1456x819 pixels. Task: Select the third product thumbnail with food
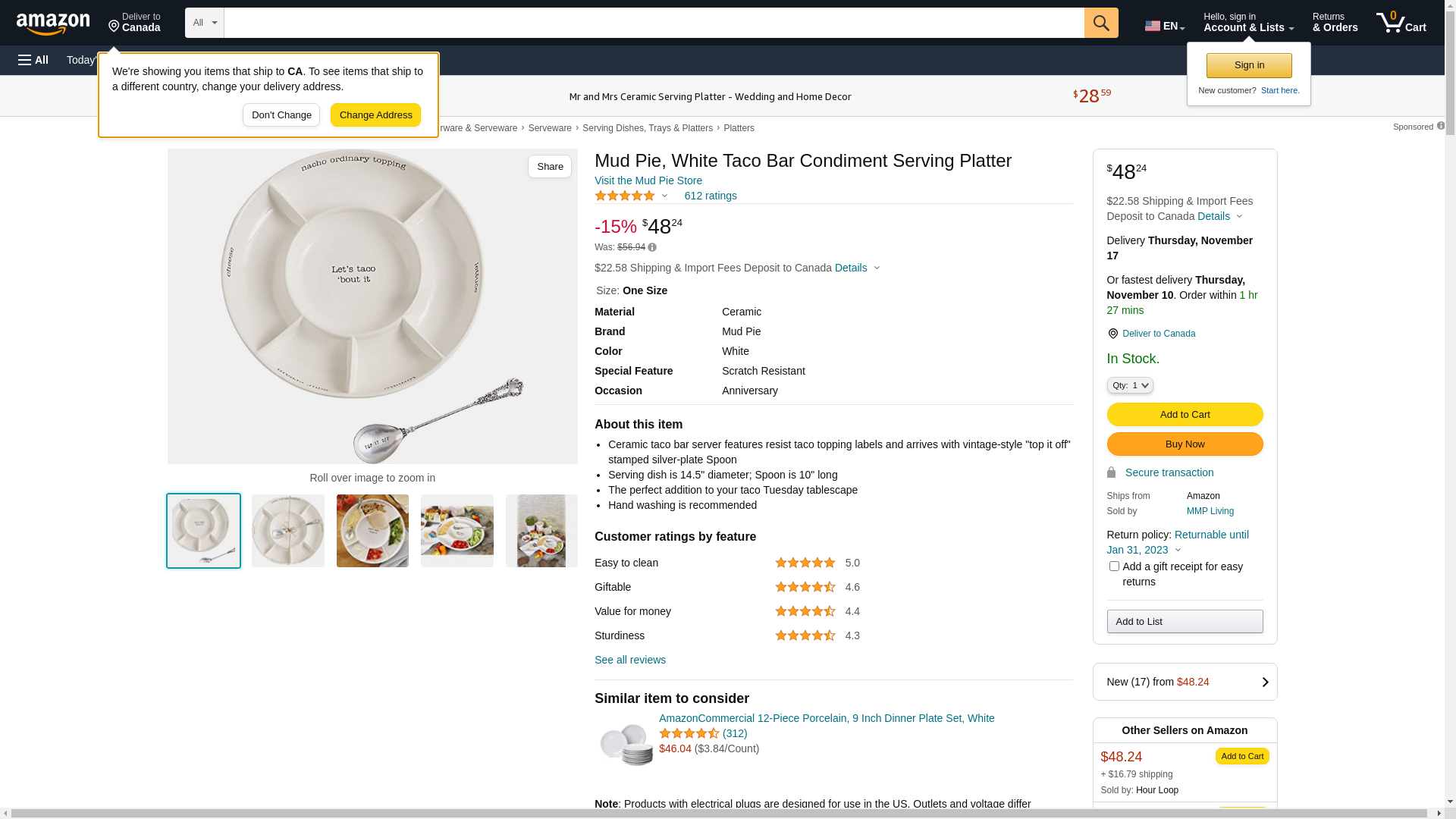coord(372,531)
